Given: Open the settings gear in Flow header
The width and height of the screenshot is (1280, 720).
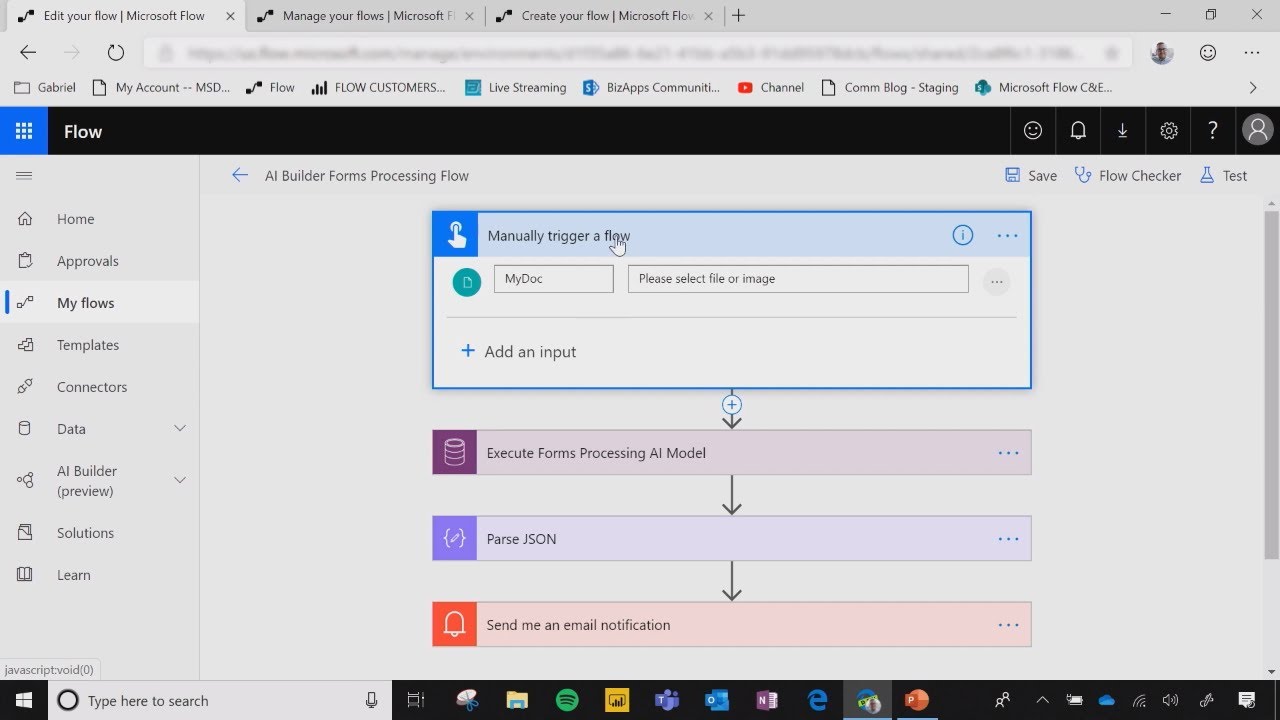Looking at the screenshot, I should (x=1168, y=131).
